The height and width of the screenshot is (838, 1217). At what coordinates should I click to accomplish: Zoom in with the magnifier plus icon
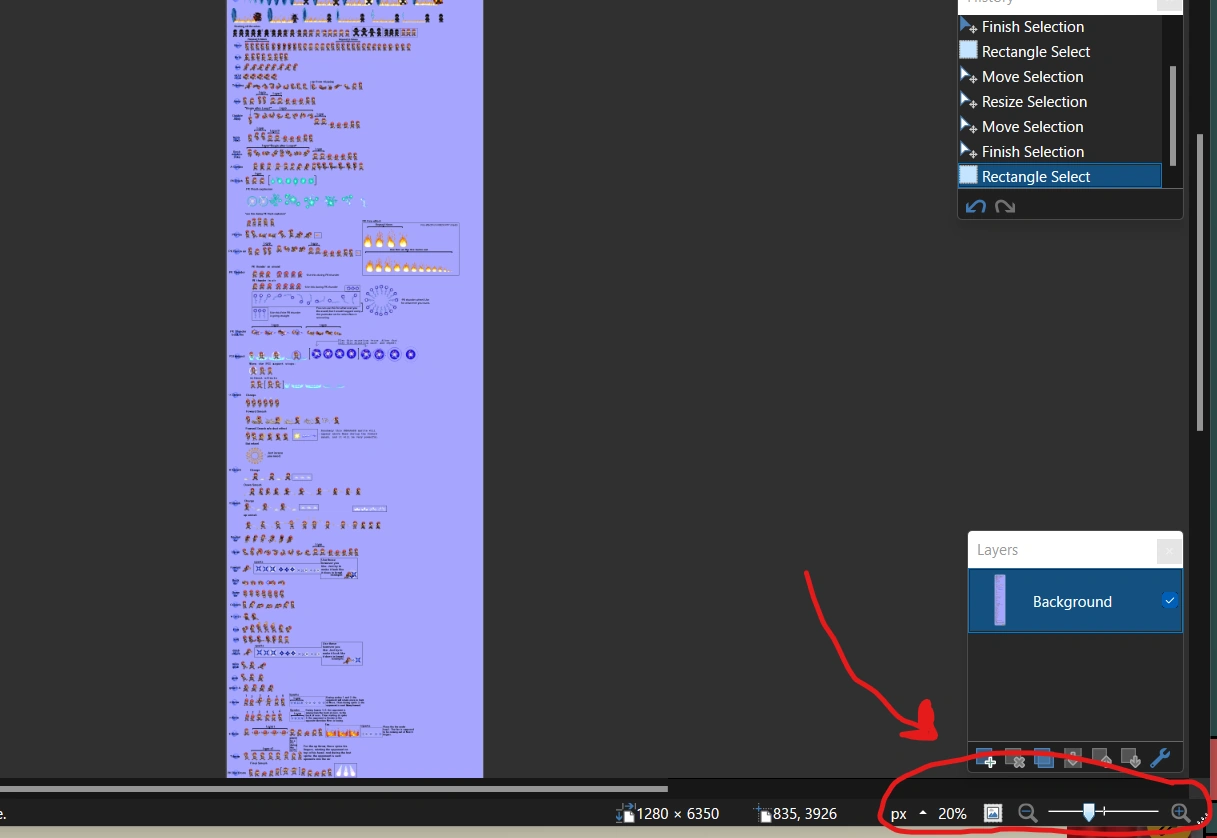[x=1180, y=813]
